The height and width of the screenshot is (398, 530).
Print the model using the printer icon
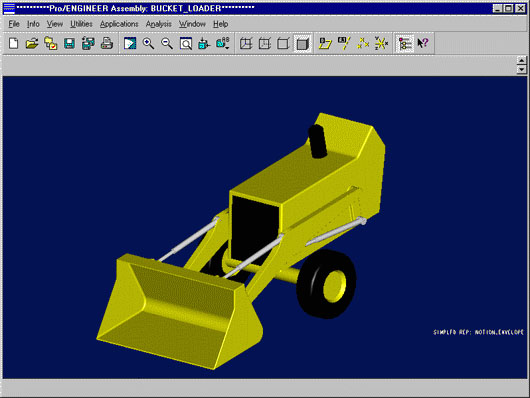[x=107, y=43]
